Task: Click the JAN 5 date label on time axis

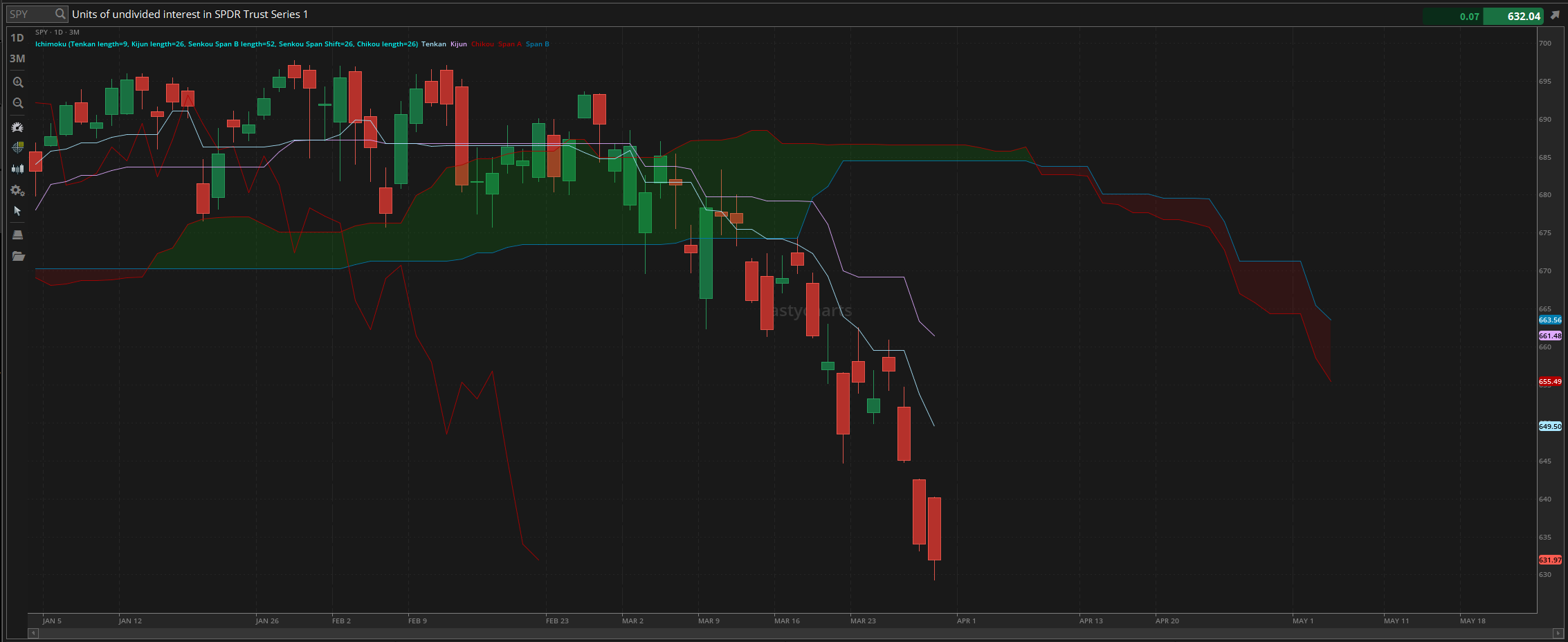Action: pyautogui.click(x=52, y=621)
